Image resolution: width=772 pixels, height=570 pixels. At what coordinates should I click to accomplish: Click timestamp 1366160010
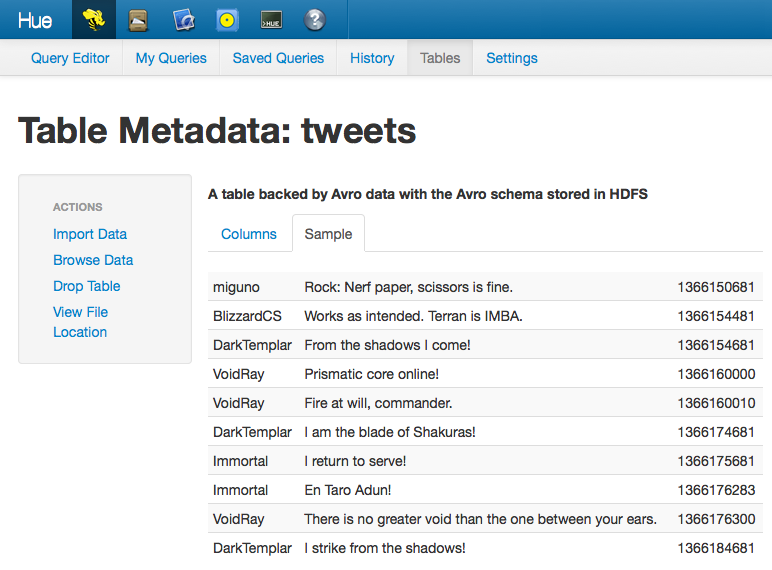click(716, 403)
